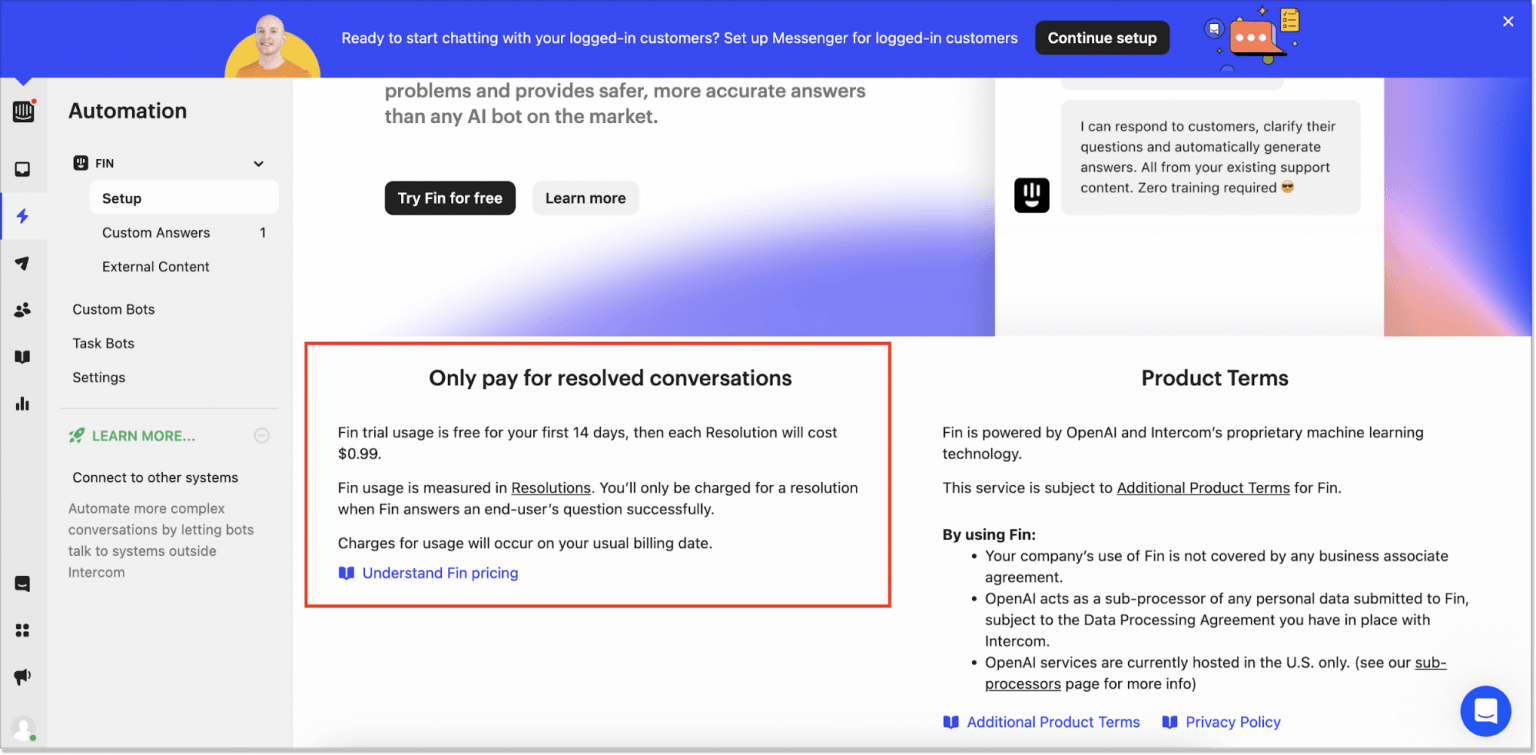Collapse the FIN section in the sidebar

[258, 163]
